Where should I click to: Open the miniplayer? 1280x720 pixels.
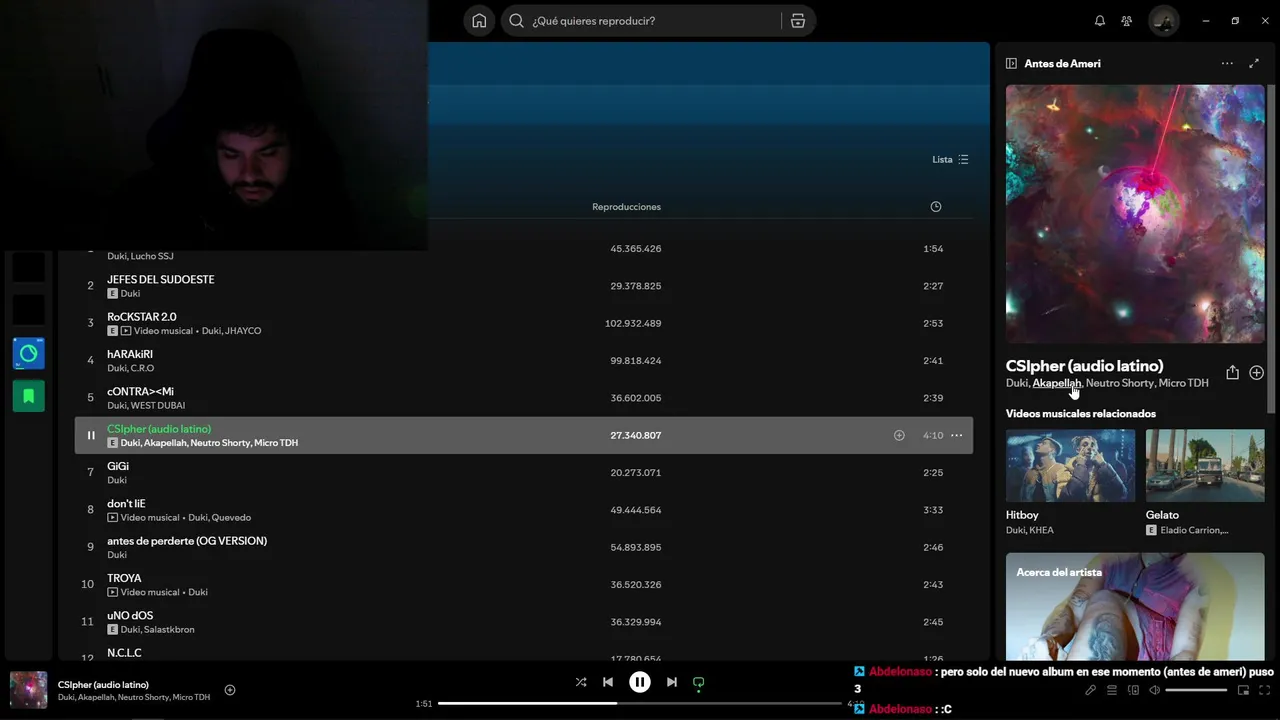(1243, 690)
